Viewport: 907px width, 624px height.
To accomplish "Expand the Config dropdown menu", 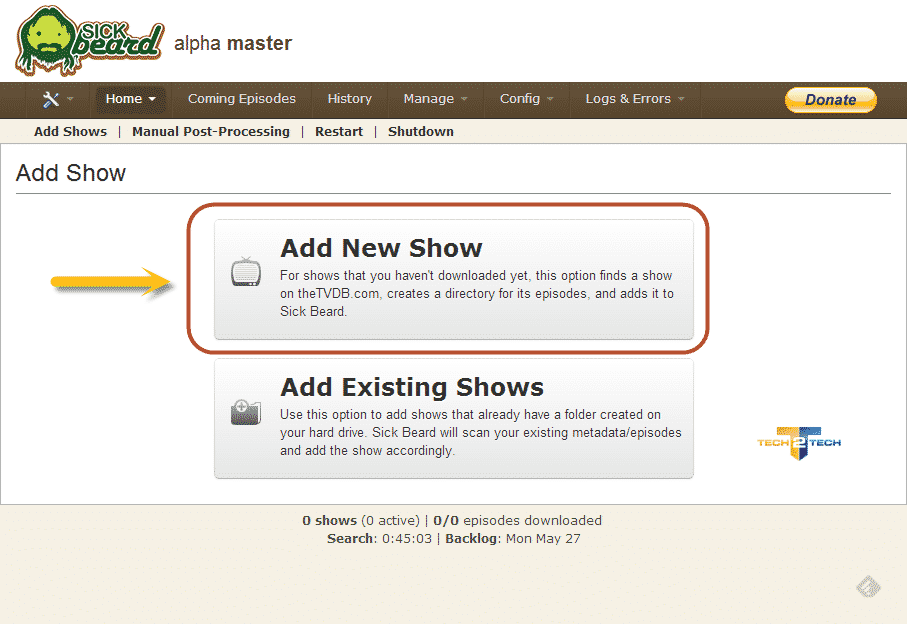I will coord(526,99).
